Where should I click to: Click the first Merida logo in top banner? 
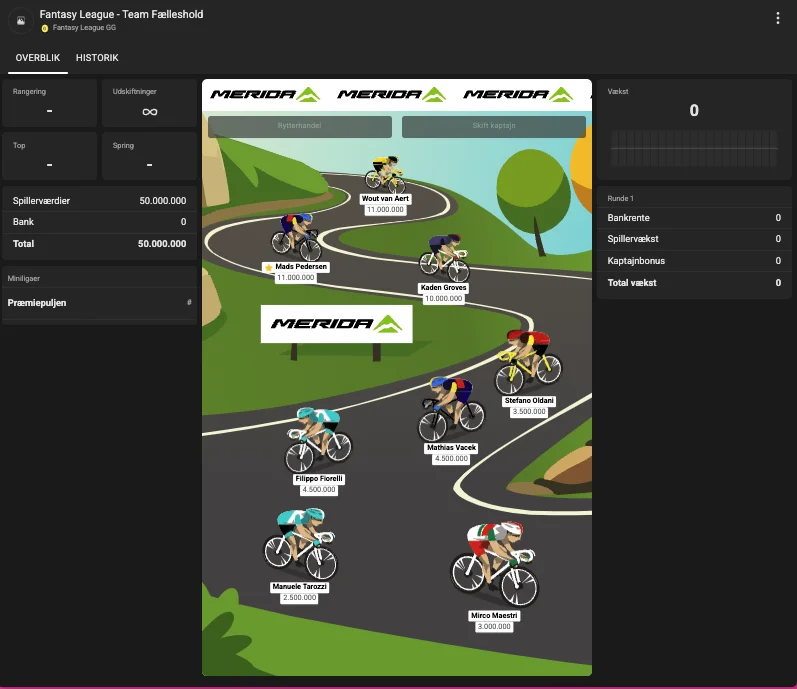pyautogui.click(x=265, y=95)
